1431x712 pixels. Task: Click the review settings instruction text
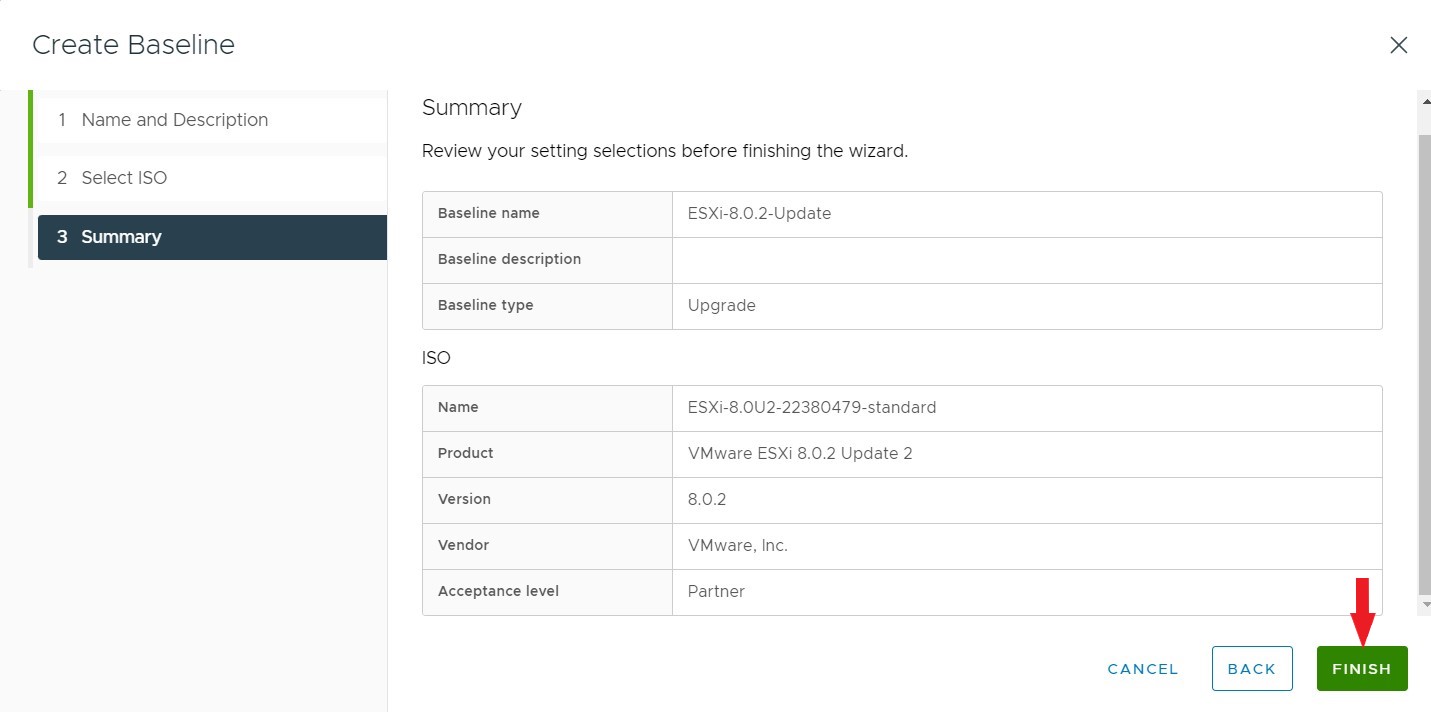[x=665, y=152]
